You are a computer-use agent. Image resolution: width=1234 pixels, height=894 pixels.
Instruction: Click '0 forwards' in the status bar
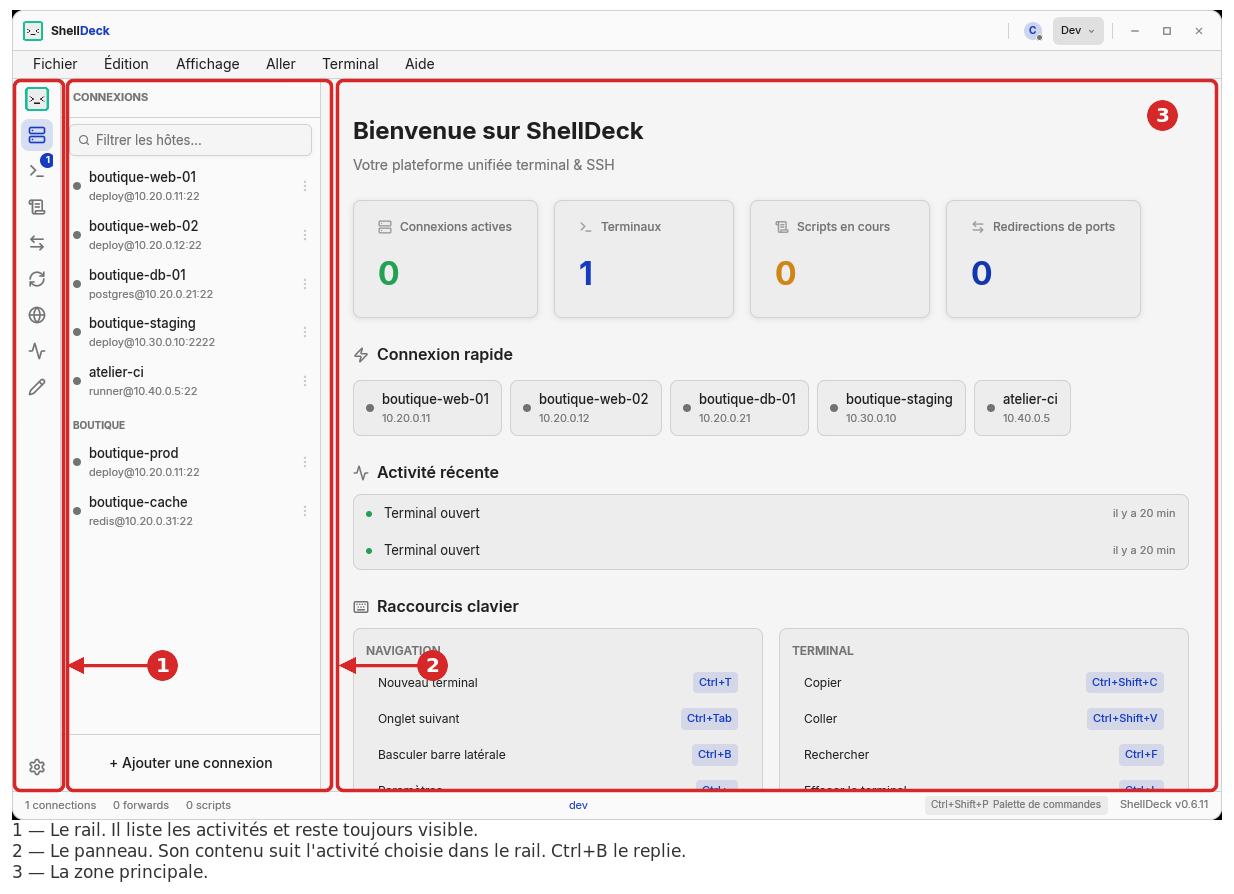(x=141, y=805)
